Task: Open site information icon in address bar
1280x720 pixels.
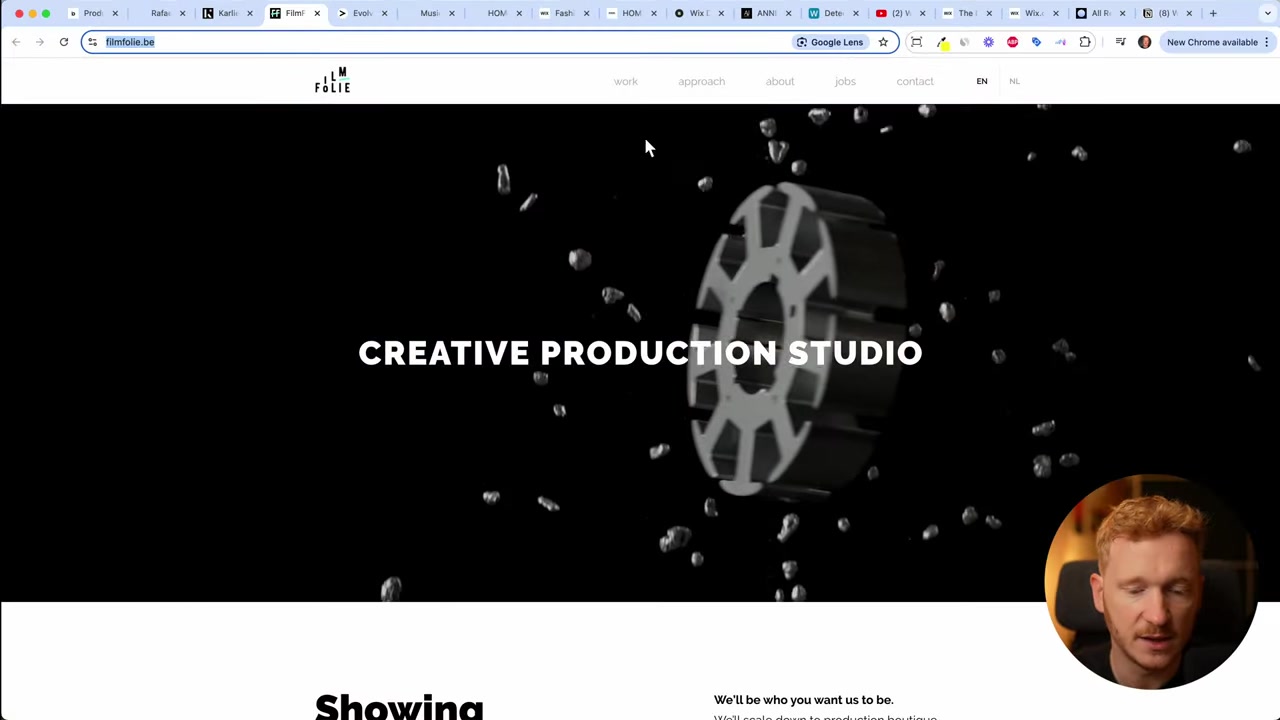Action: [x=93, y=42]
